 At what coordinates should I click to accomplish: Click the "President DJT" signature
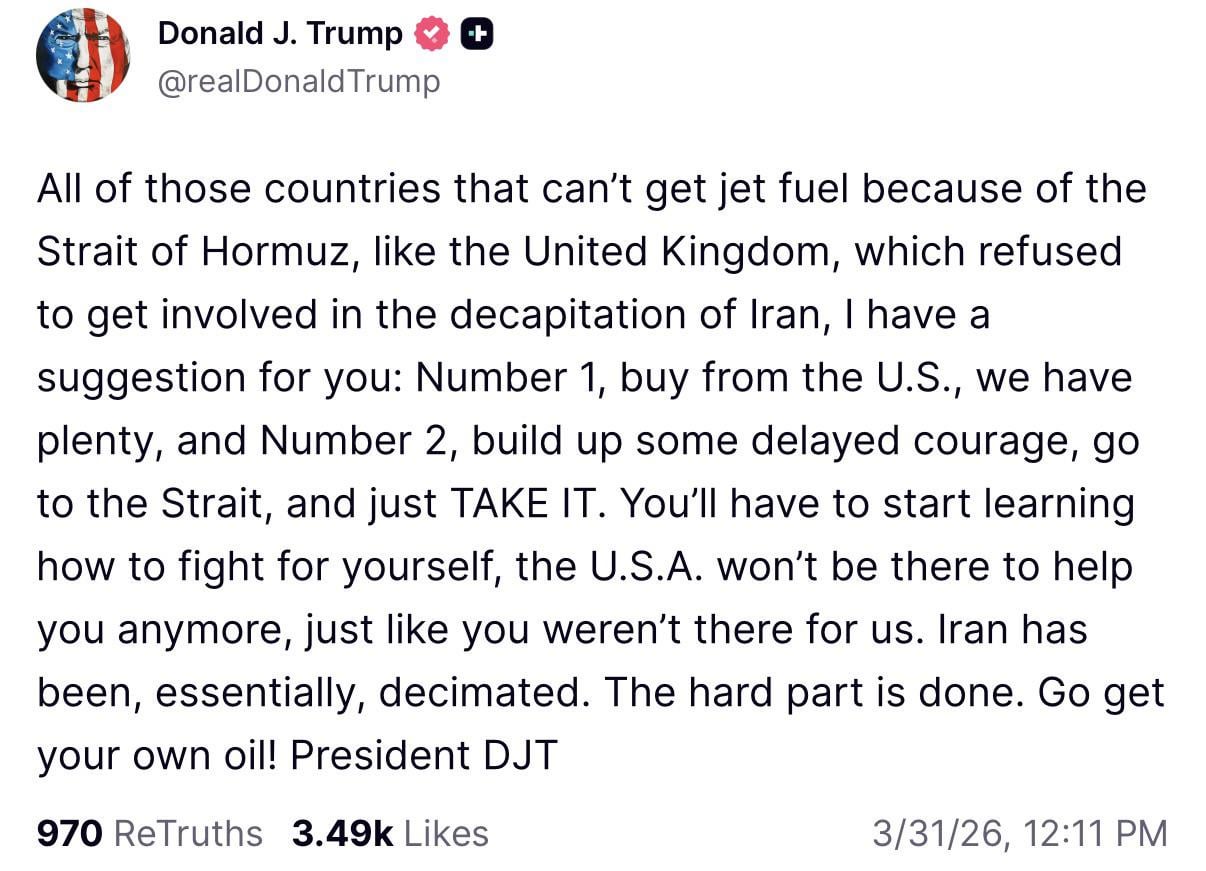tap(423, 756)
